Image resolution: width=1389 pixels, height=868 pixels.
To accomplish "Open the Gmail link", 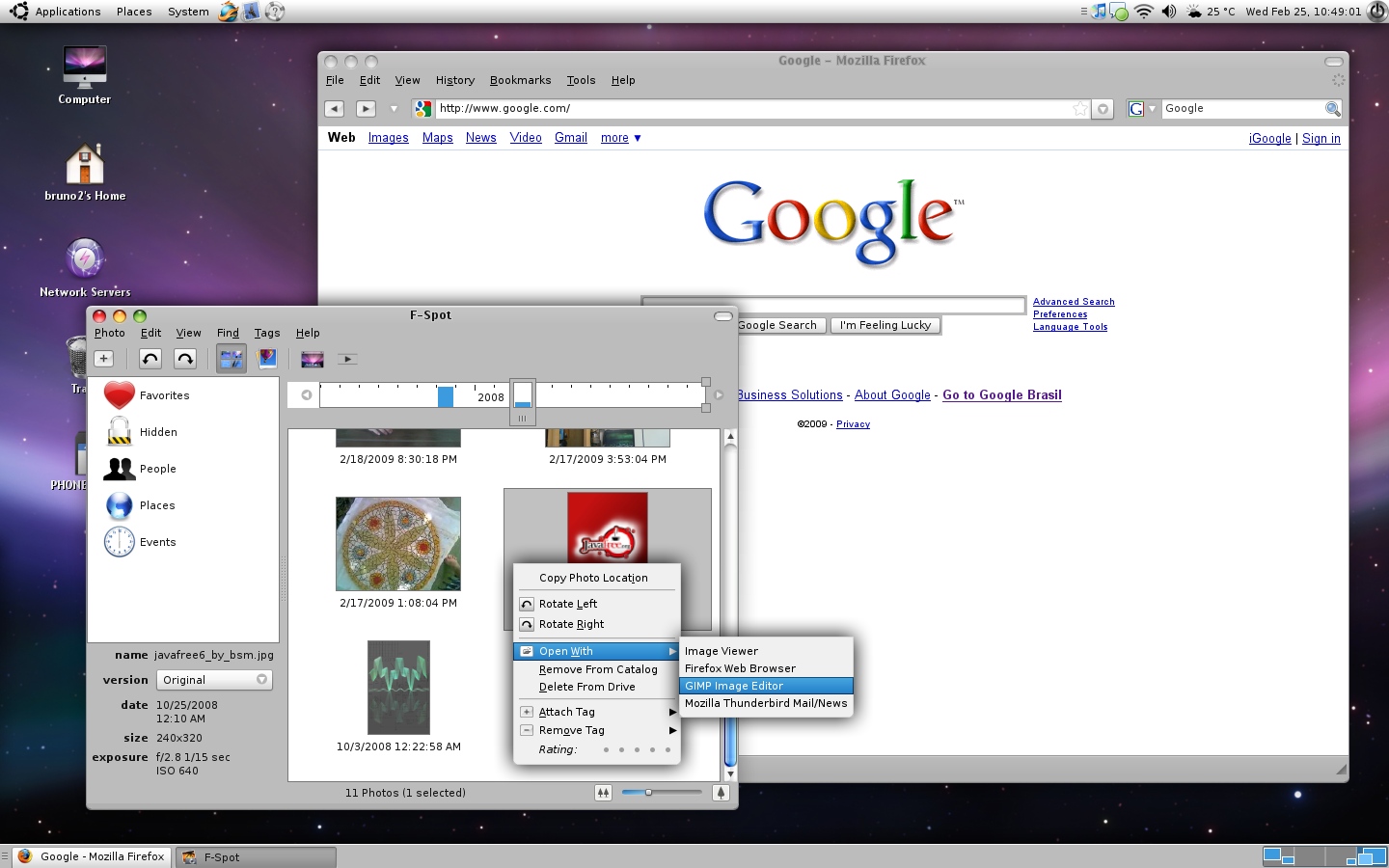I will (x=571, y=138).
